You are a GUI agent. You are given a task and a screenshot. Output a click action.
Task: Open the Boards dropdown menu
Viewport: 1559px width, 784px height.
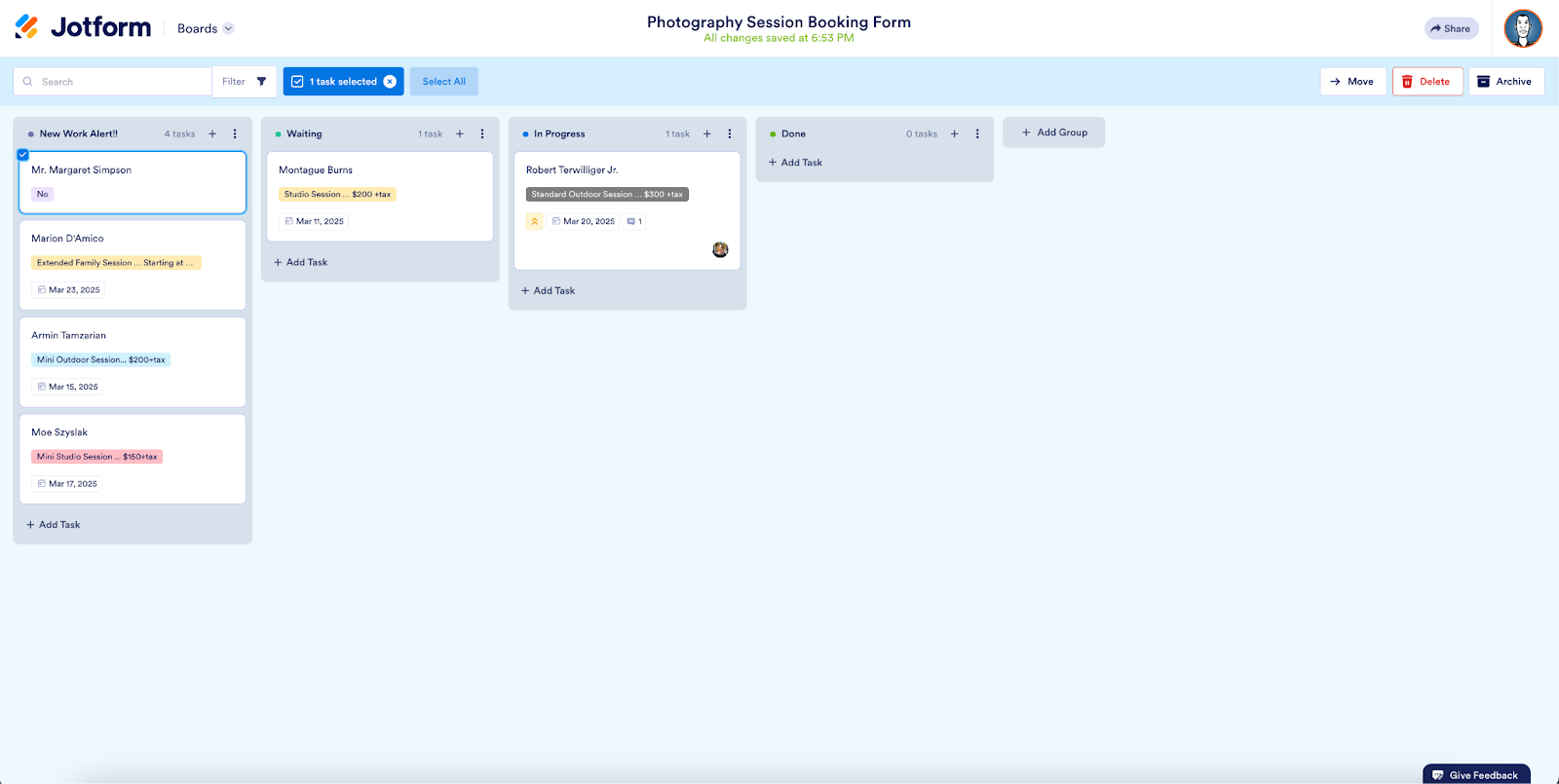tap(206, 28)
